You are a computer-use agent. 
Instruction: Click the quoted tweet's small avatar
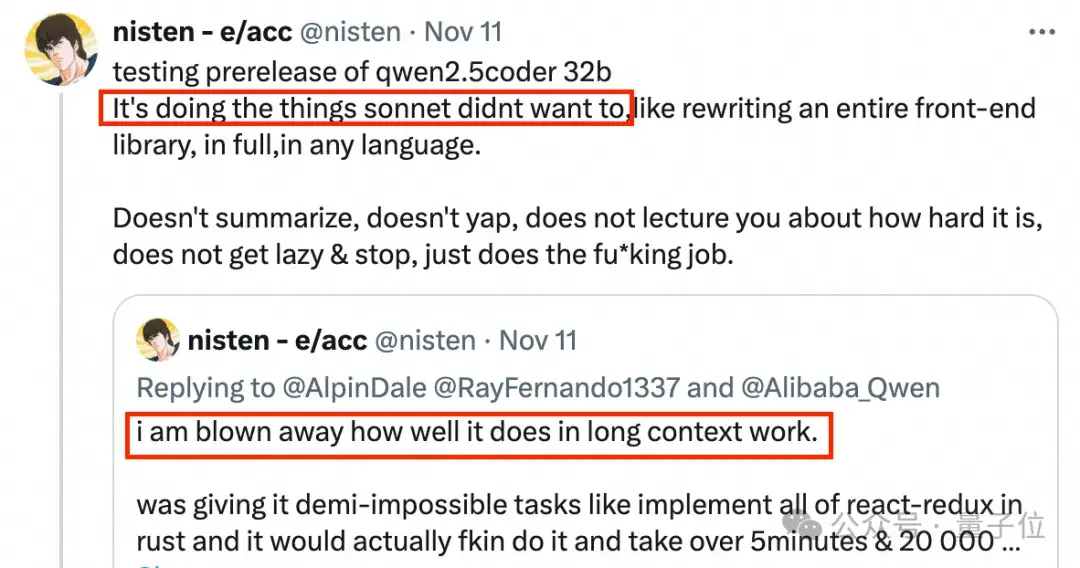pyautogui.click(x=157, y=341)
